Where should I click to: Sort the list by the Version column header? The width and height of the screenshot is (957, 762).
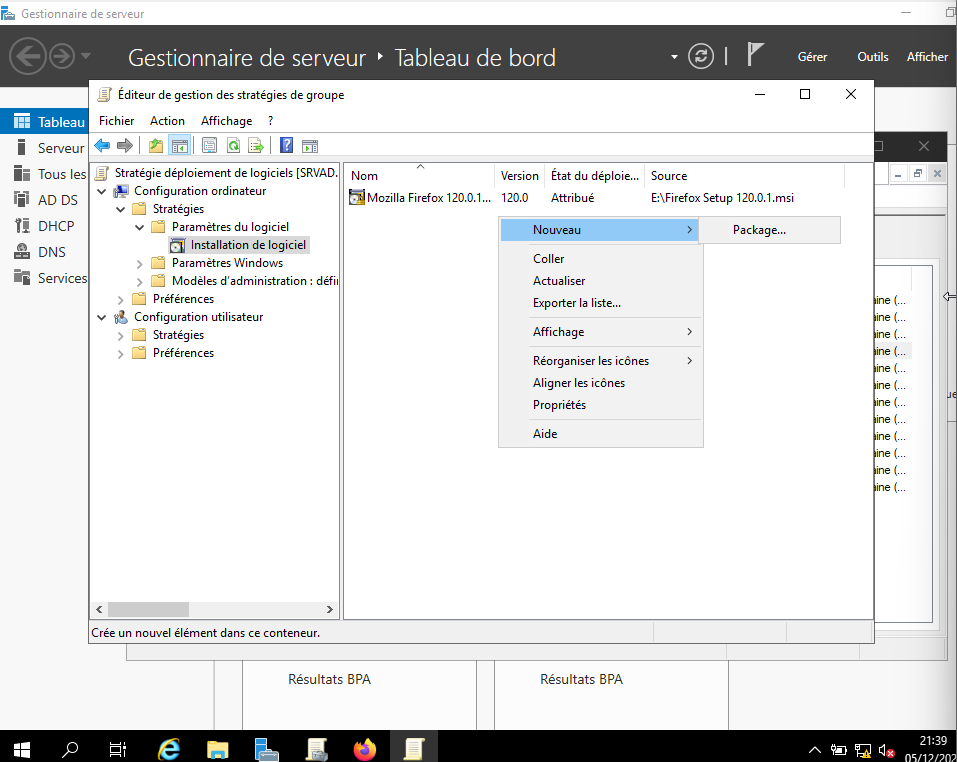[x=519, y=176]
